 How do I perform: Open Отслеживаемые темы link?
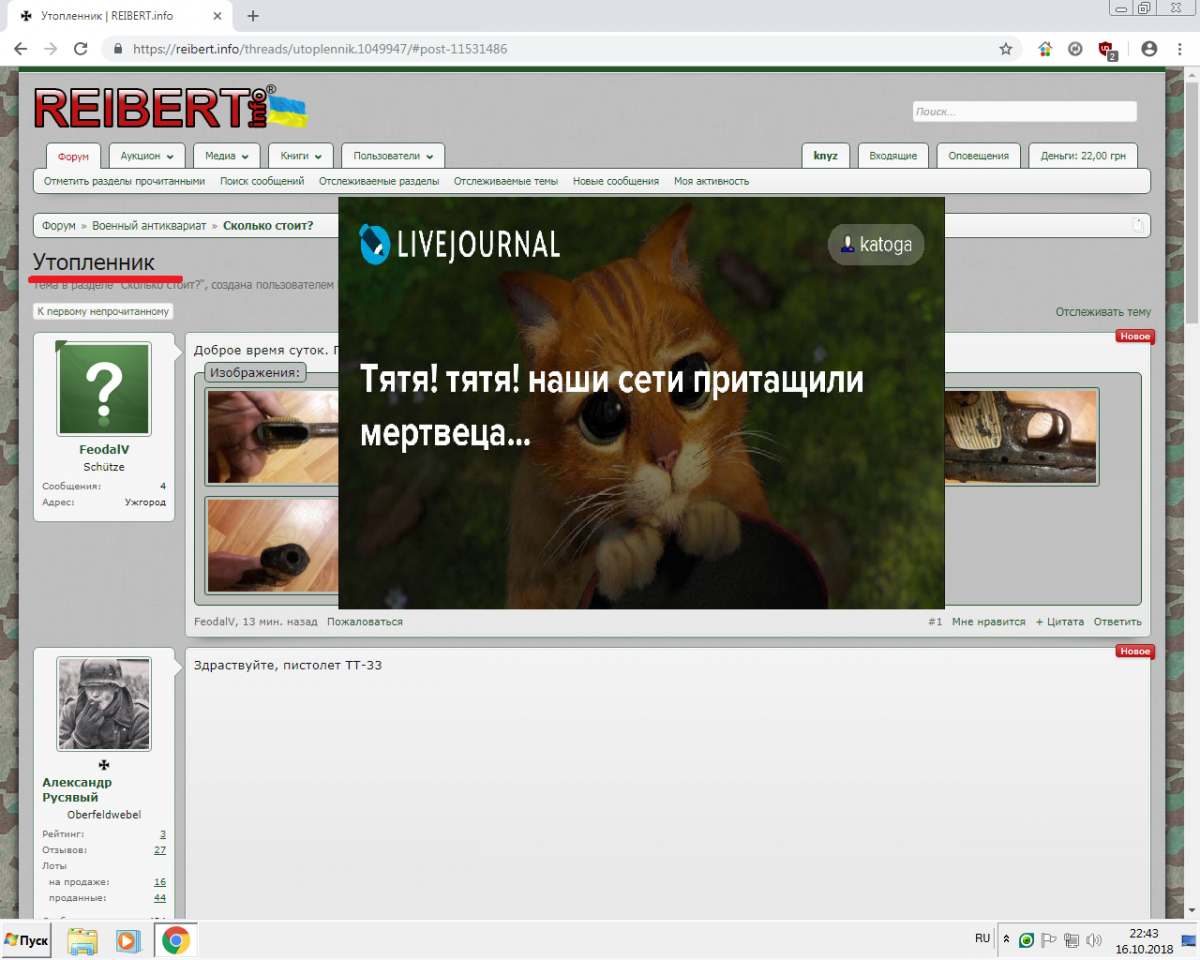tap(506, 181)
